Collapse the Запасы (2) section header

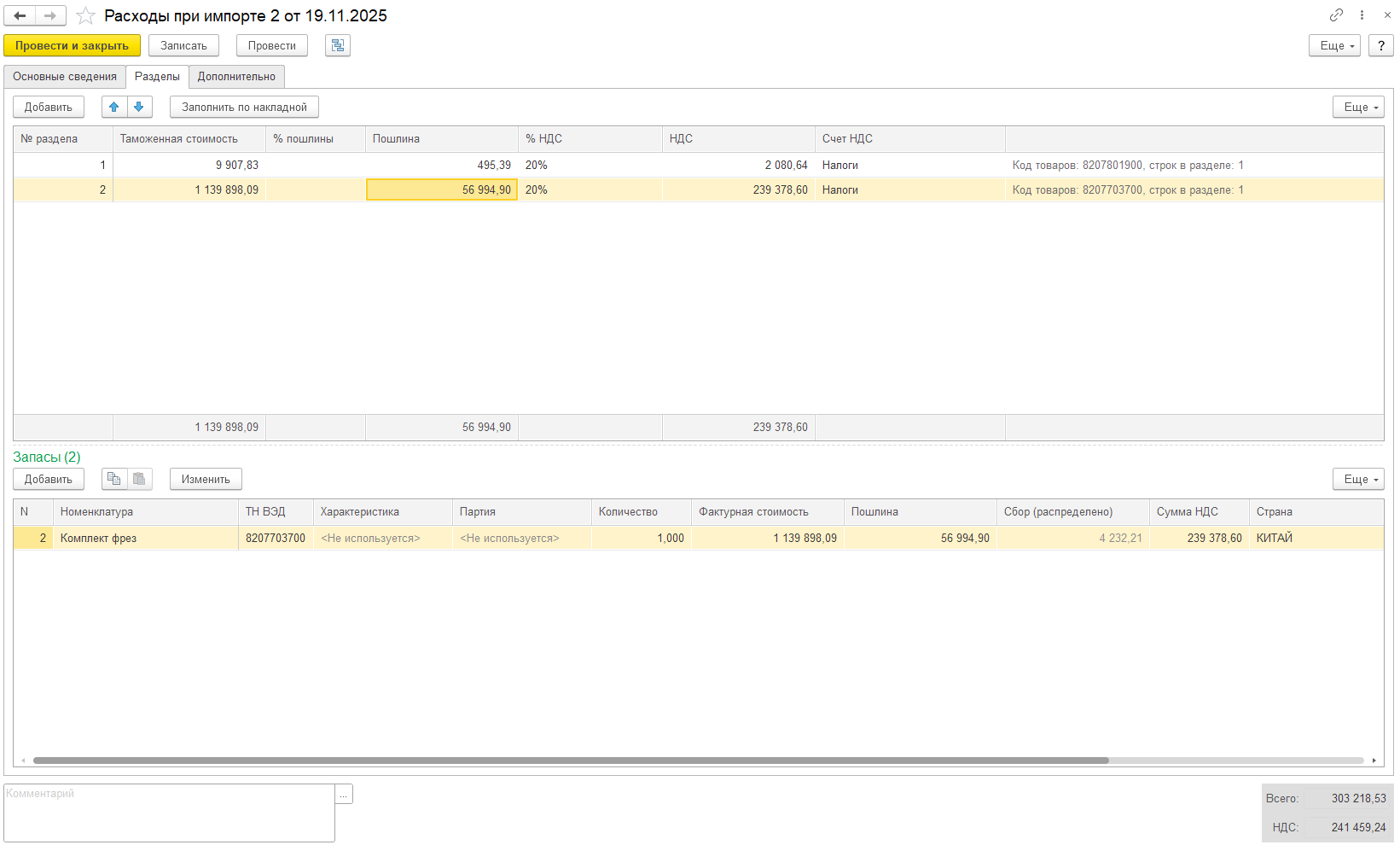click(x=47, y=457)
